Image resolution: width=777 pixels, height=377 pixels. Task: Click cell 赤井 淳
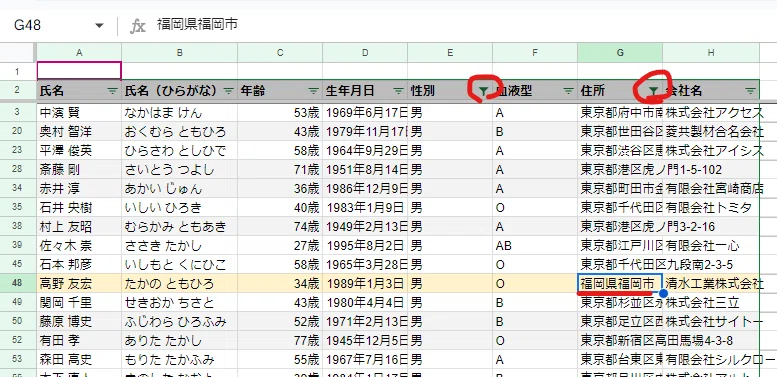[x=79, y=189]
